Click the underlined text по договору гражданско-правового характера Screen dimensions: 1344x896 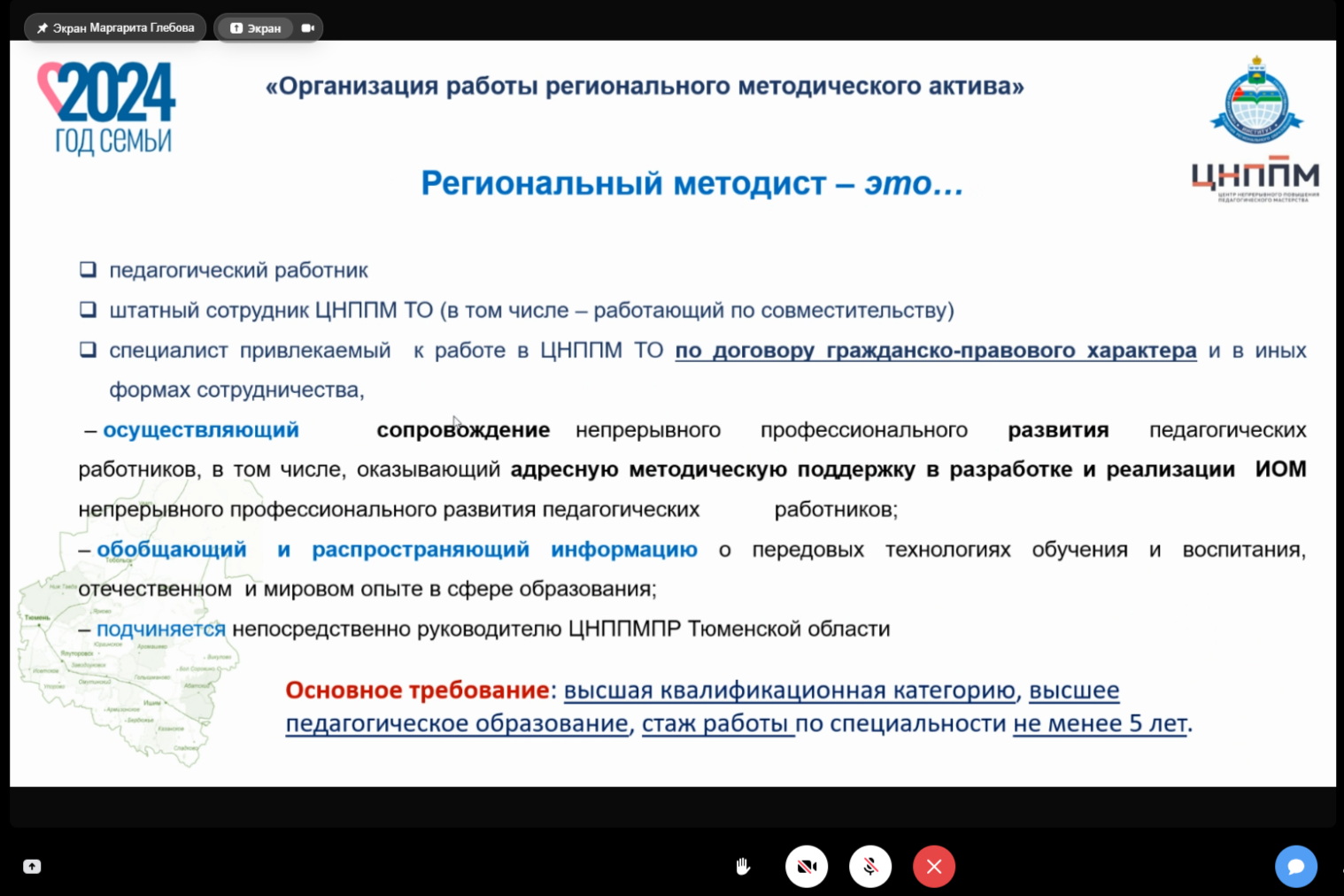935,351
